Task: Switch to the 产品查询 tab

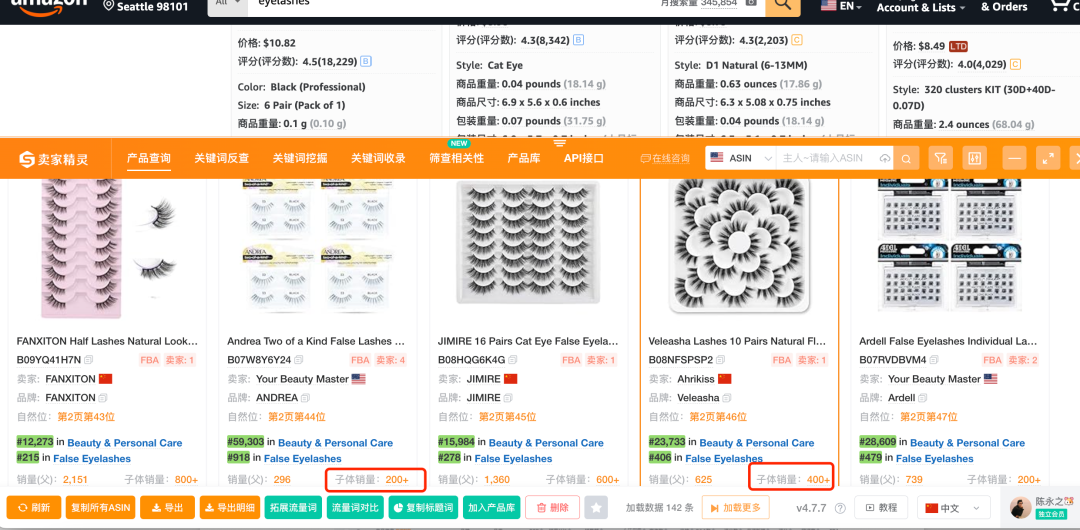Action: pyautogui.click(x=149, y=159)
